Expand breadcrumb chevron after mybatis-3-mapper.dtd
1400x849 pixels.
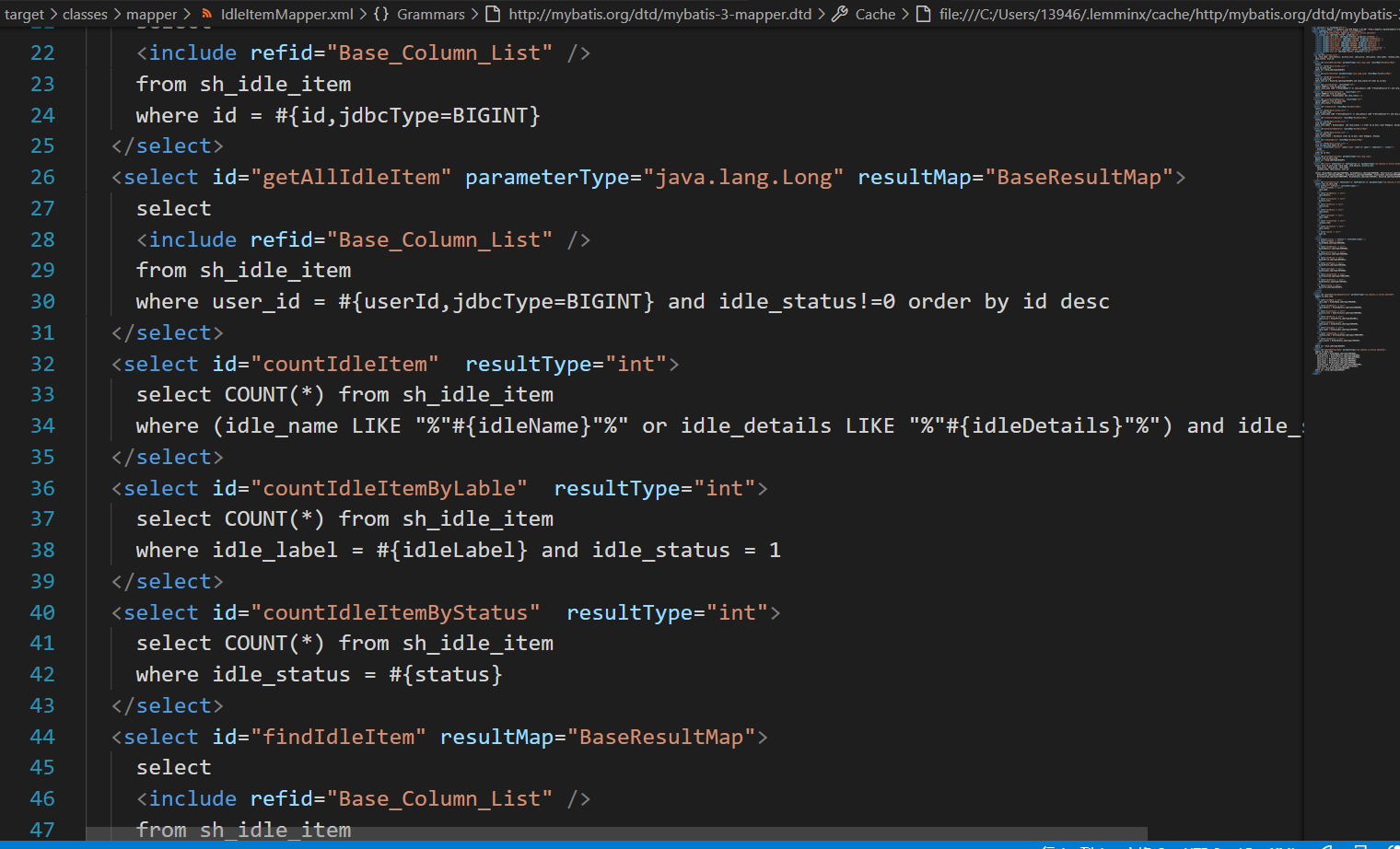[822, 14]
